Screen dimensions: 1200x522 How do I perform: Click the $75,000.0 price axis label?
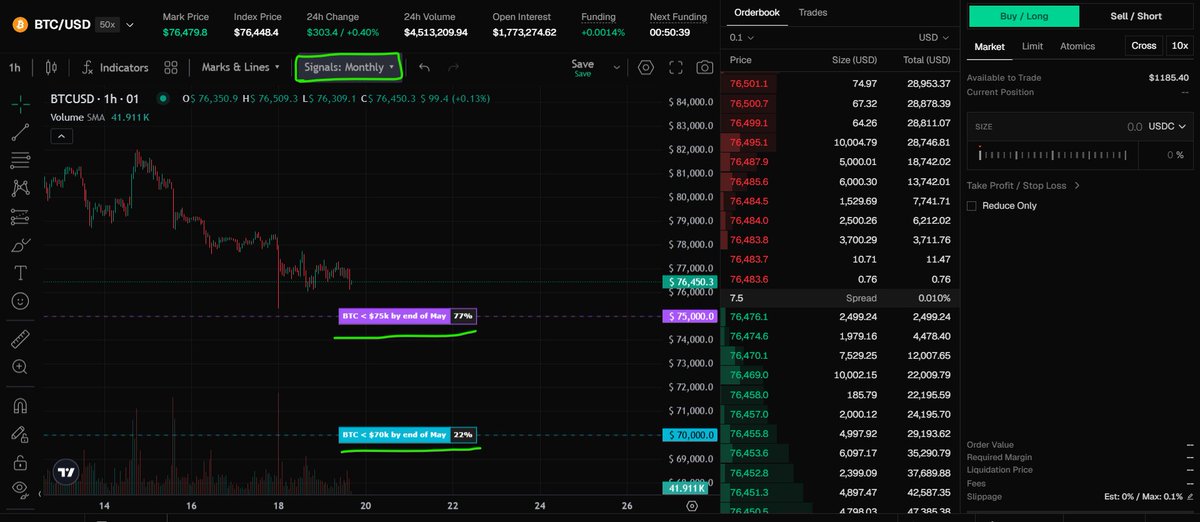click(691, 316)
